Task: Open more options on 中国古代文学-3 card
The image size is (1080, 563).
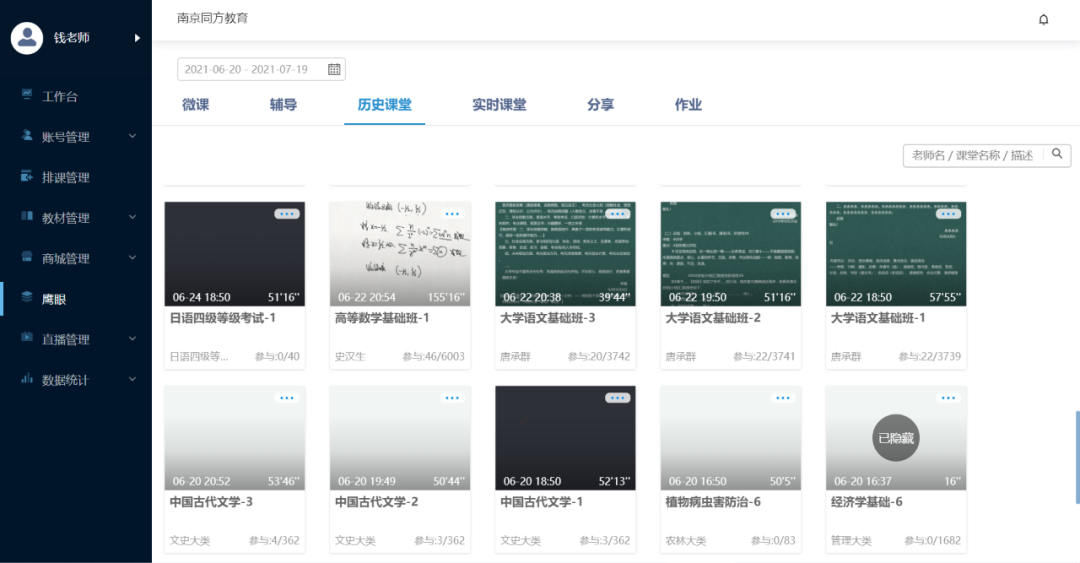Action: tap(287, 398)
